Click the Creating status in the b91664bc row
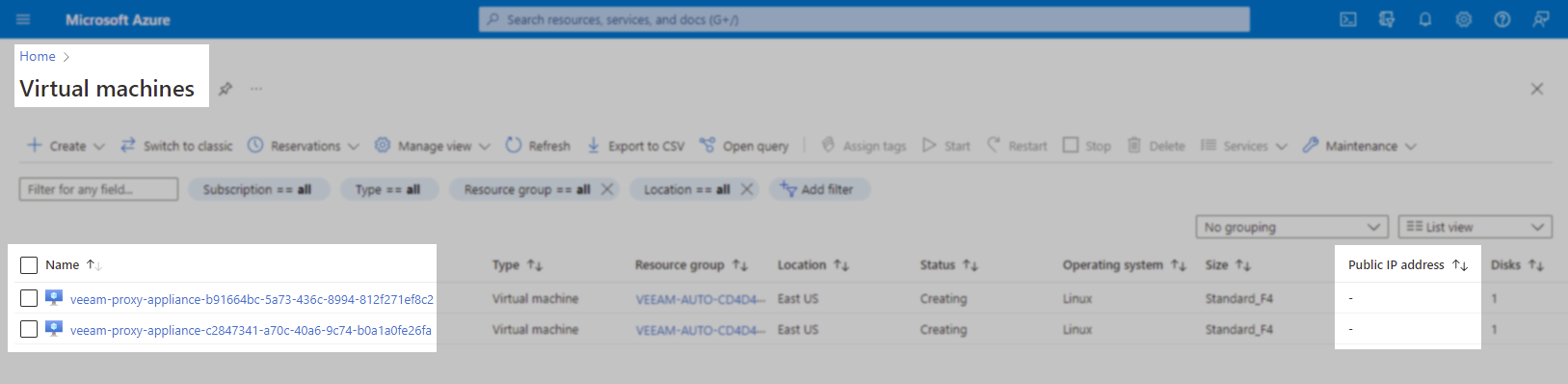 coord(943,299)
